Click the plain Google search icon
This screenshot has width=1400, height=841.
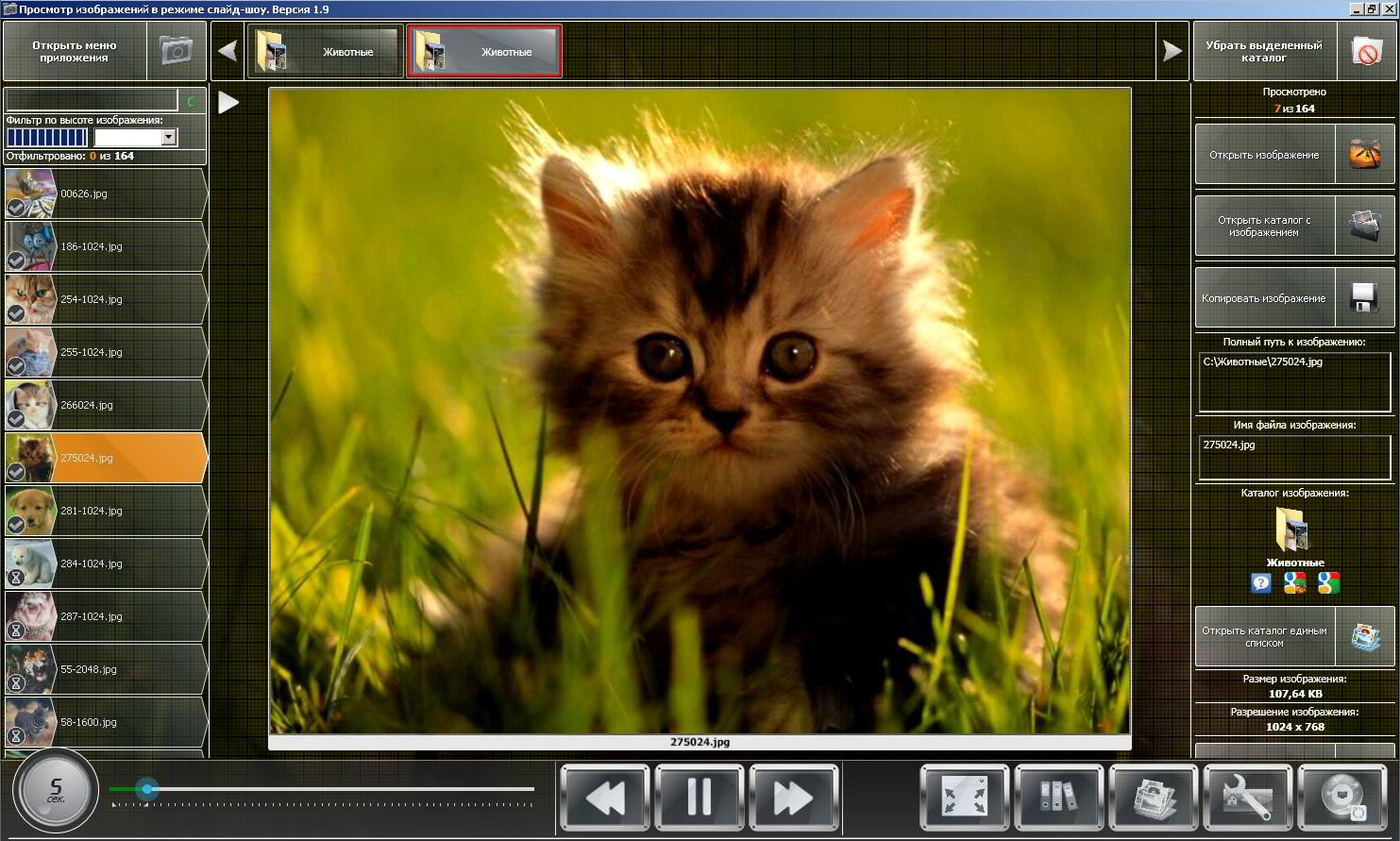(1328, 583)
